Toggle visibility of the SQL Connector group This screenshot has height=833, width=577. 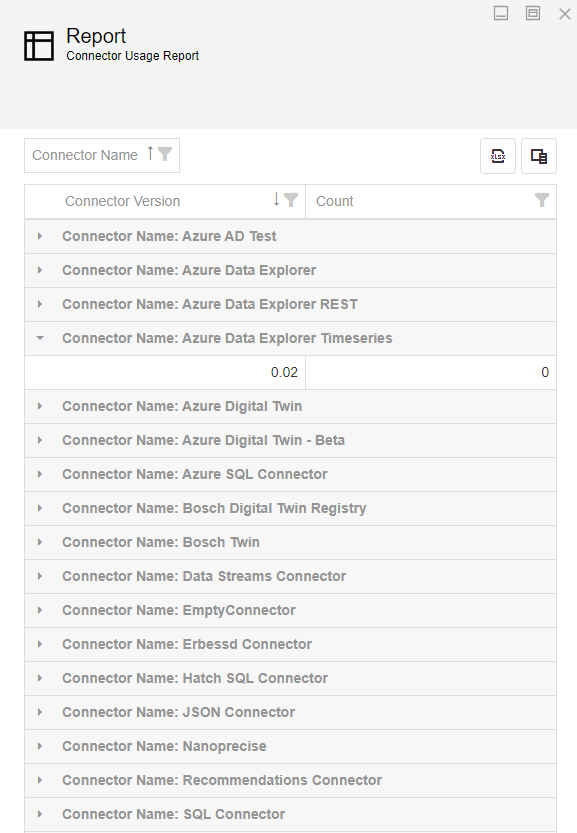pos(39,814)
